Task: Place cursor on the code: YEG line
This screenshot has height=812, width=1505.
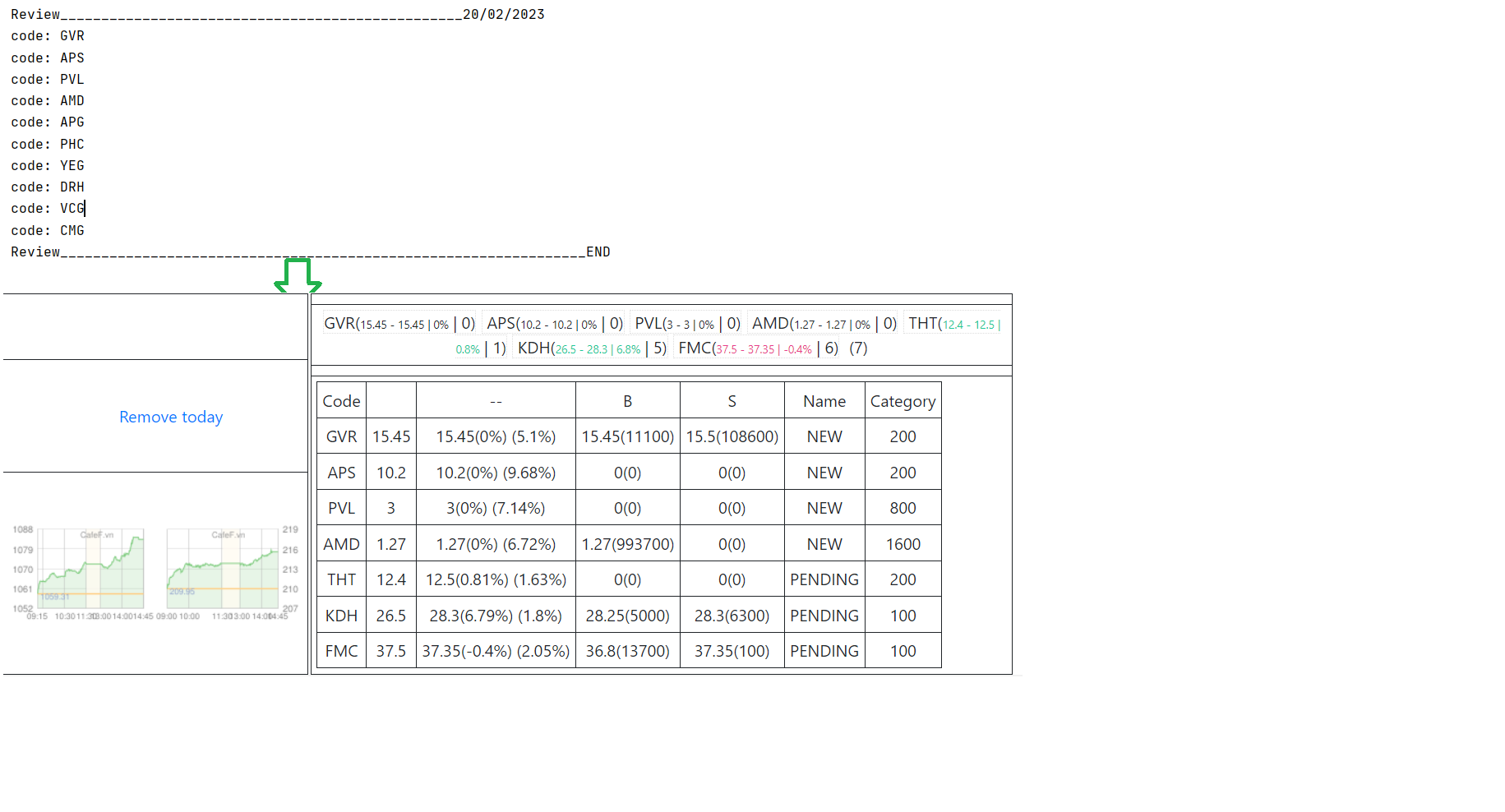Action: click(x=48, y=166)
